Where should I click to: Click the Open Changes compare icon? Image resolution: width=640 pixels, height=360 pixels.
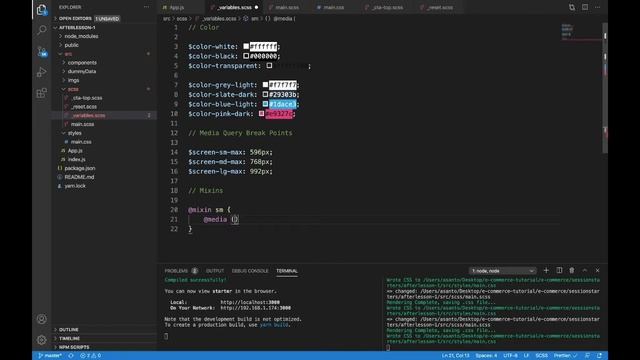point(572,7)
